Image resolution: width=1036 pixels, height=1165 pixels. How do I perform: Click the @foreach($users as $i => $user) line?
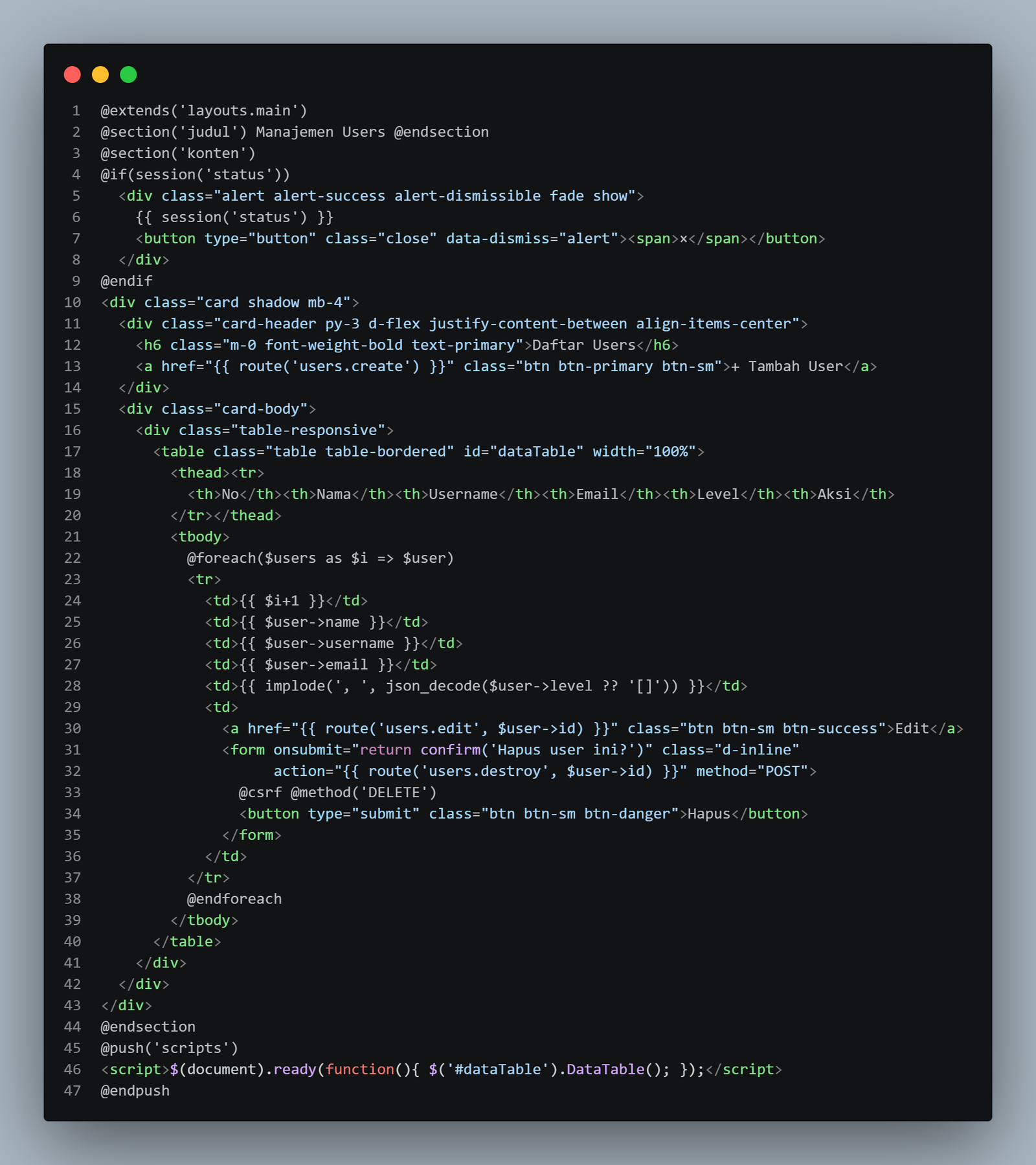tap(321, 558)
